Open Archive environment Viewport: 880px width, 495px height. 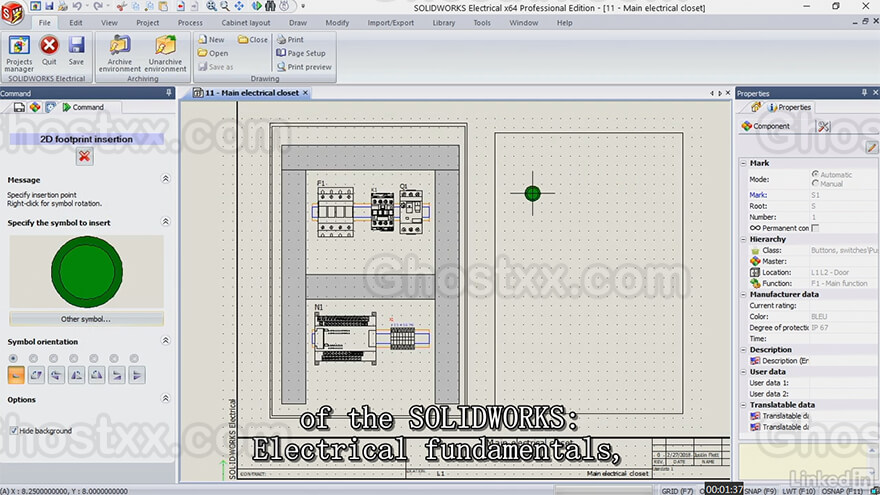[x=120, y=53]
